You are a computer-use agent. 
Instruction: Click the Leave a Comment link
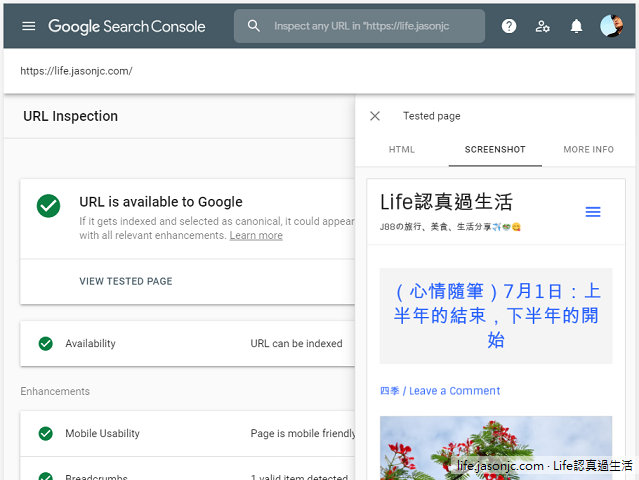[454, 391]
